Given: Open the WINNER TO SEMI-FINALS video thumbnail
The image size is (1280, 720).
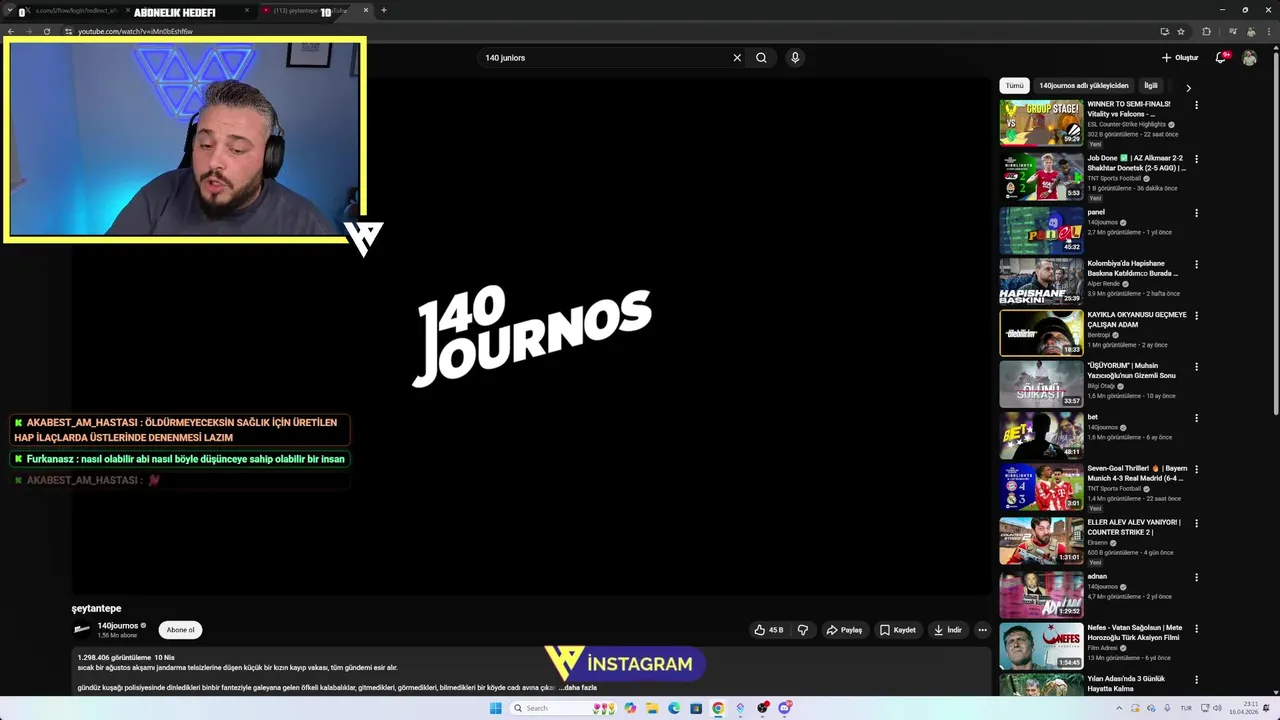Looking at the screenshot, I should click(1041, 123).
